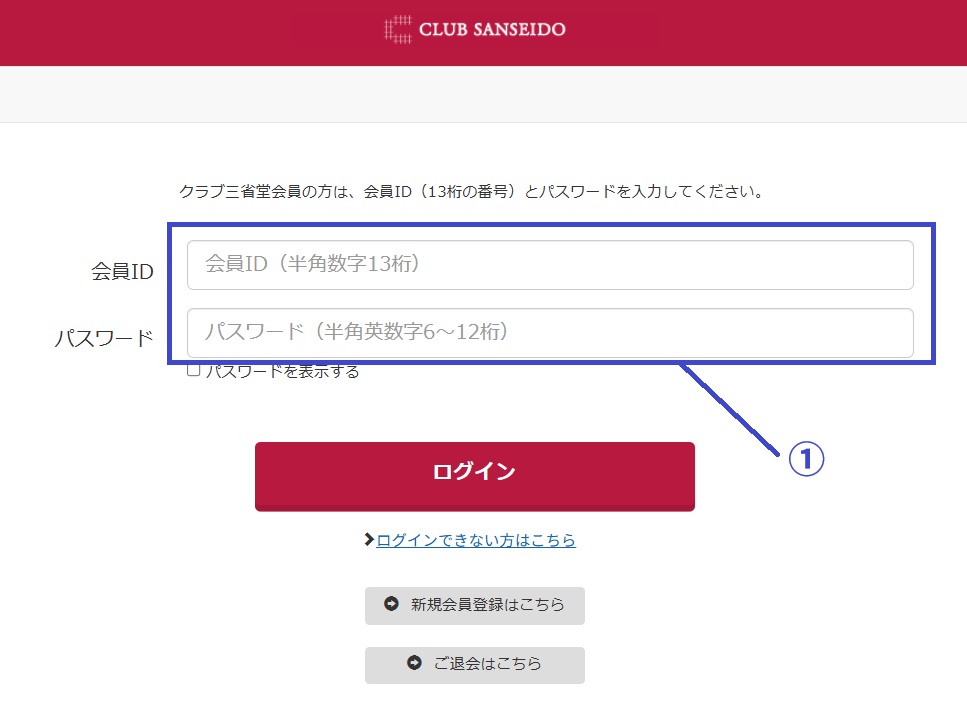
Task: Click the arrow icon in 新規会員登録はこちら
Action: [x=391, y=604]
